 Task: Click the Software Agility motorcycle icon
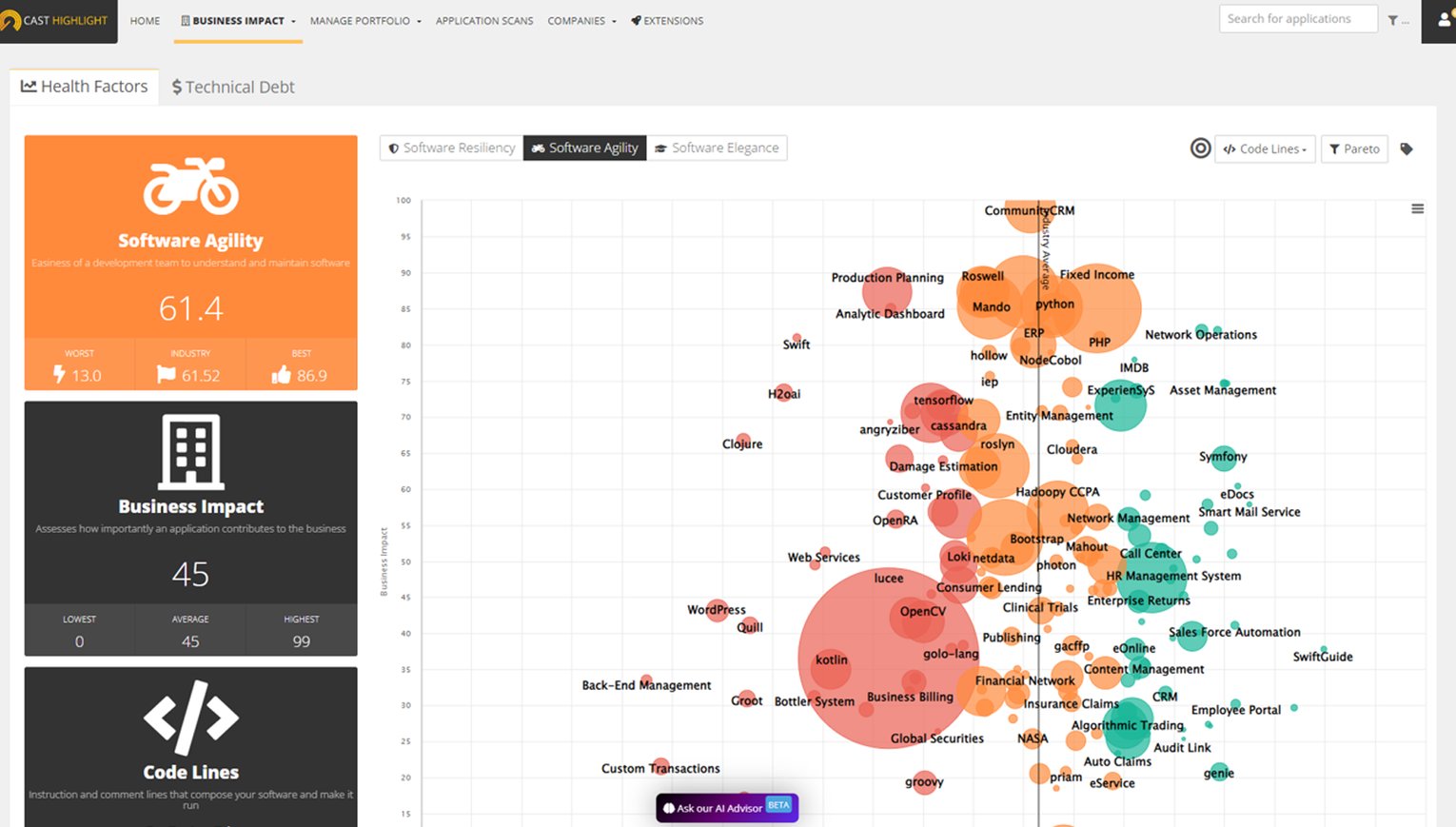[190, 186]
